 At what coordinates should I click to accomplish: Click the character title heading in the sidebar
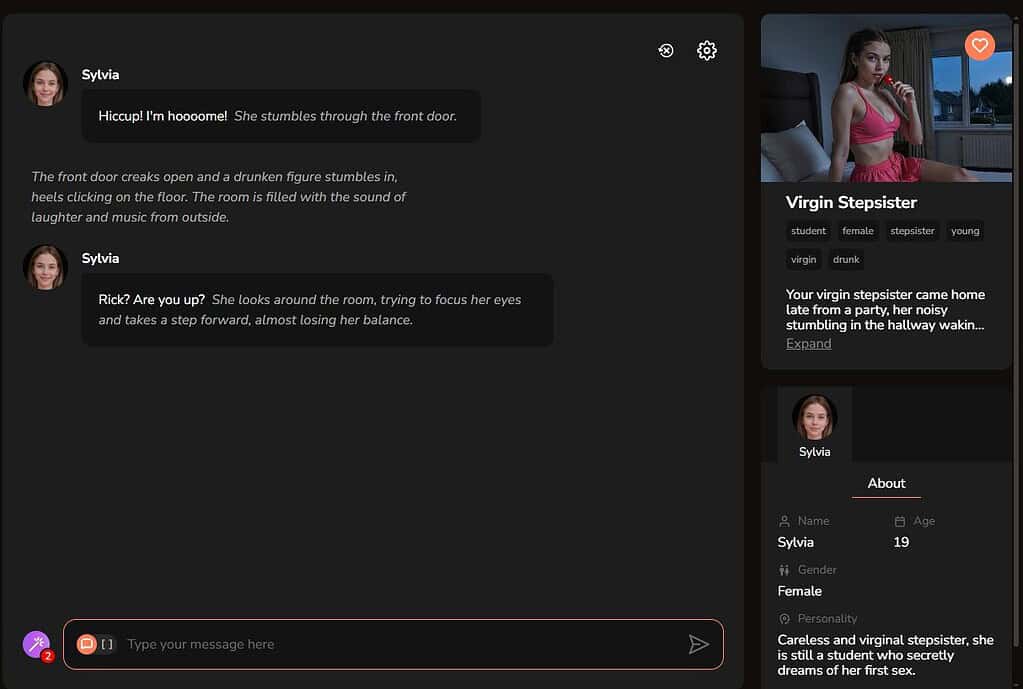click(x=851, y=202)
